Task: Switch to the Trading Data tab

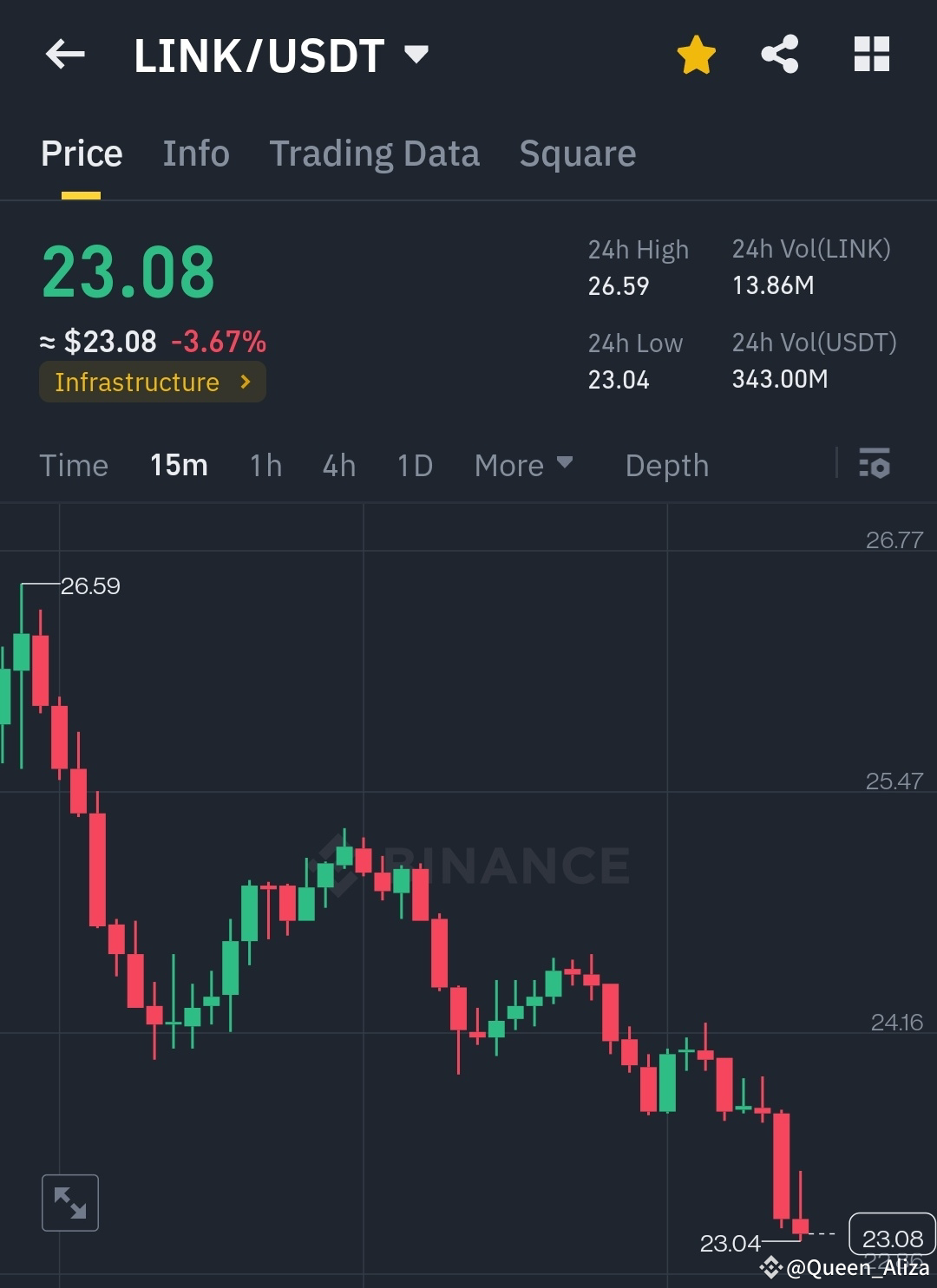Action: 375,153
